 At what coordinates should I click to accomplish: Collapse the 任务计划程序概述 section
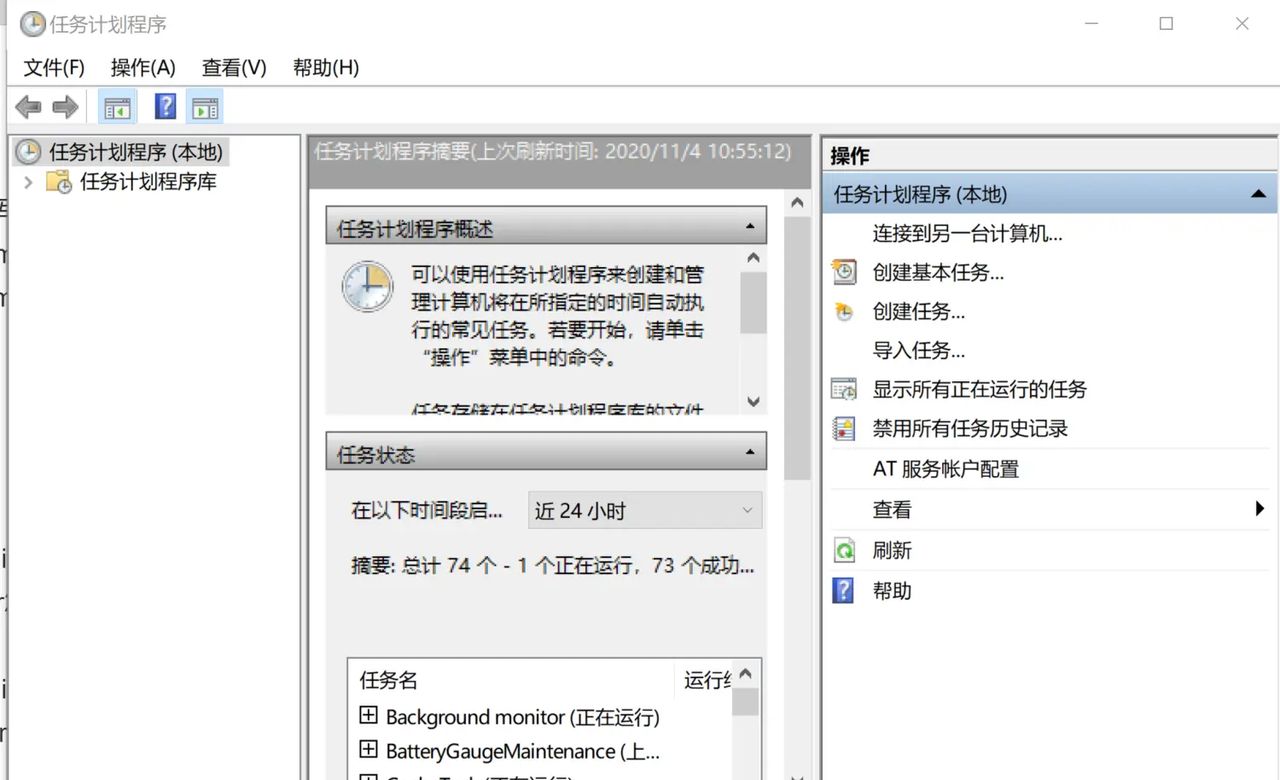pos(752,226)
